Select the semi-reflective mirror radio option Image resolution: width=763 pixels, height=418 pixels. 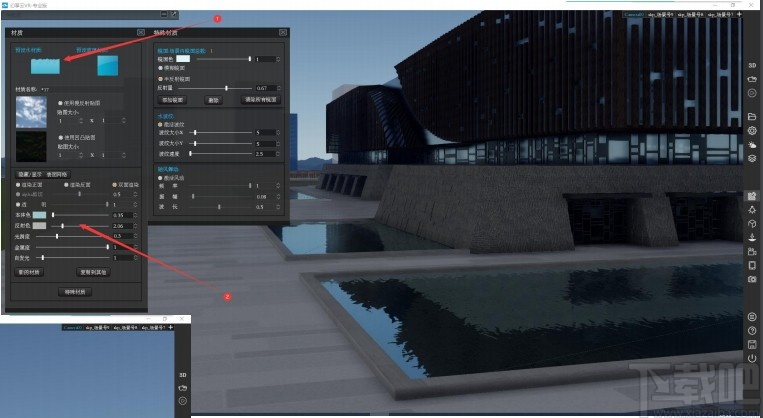[161, 78]
